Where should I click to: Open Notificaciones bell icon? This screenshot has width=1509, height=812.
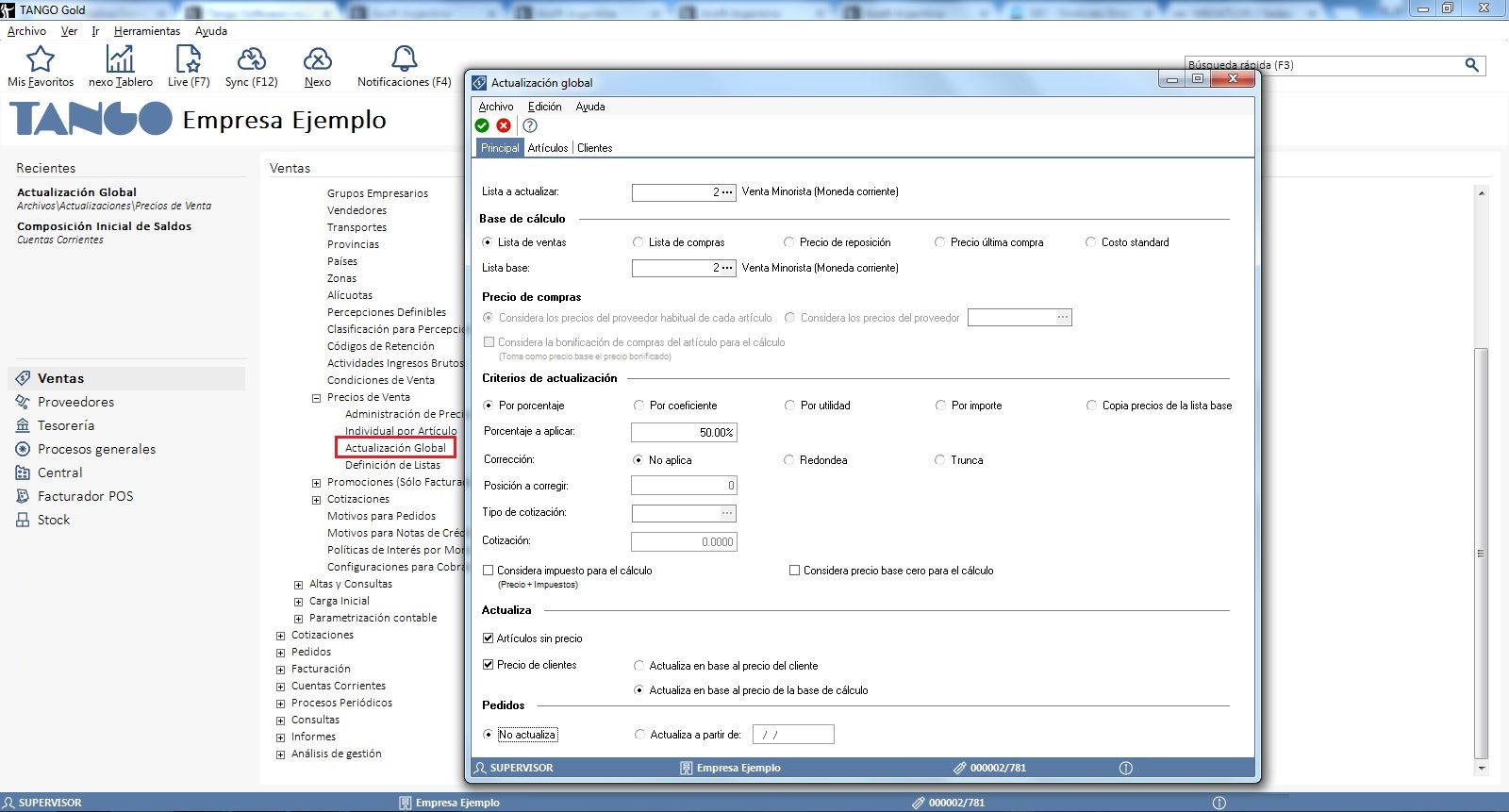(x=404, y=60)
